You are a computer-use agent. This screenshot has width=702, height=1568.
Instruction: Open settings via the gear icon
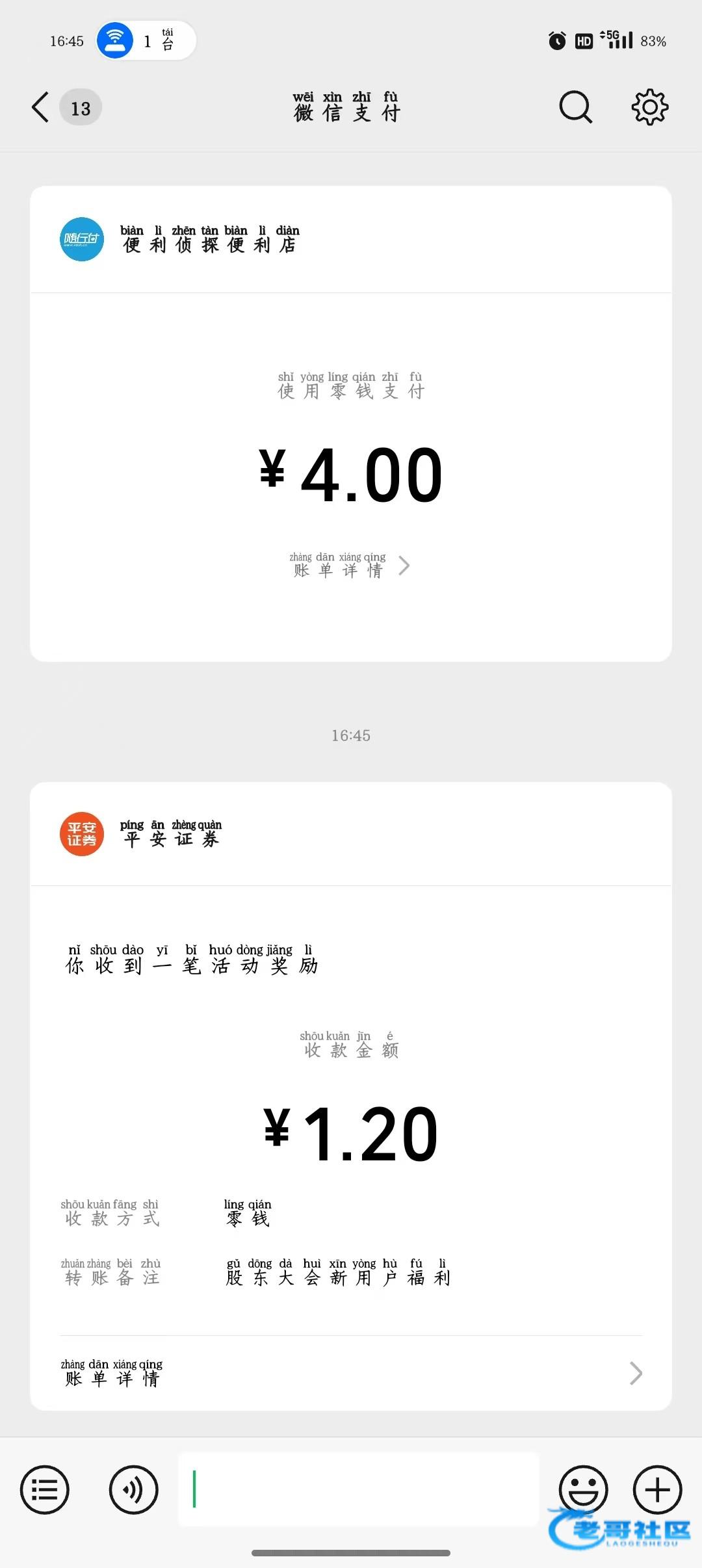[x=649, y=107]
